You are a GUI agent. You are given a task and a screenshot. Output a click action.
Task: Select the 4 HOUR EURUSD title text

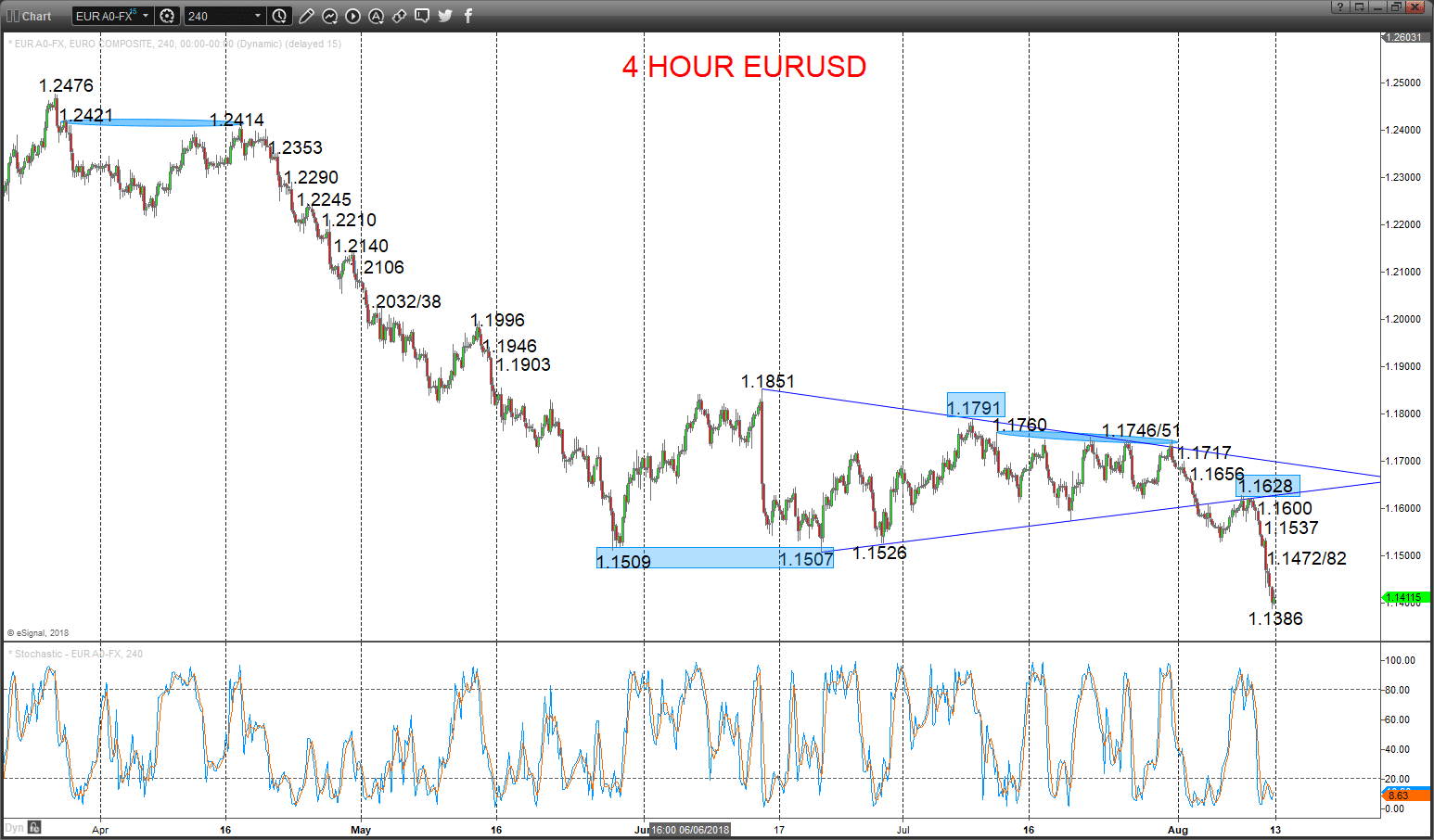(744, 67)
